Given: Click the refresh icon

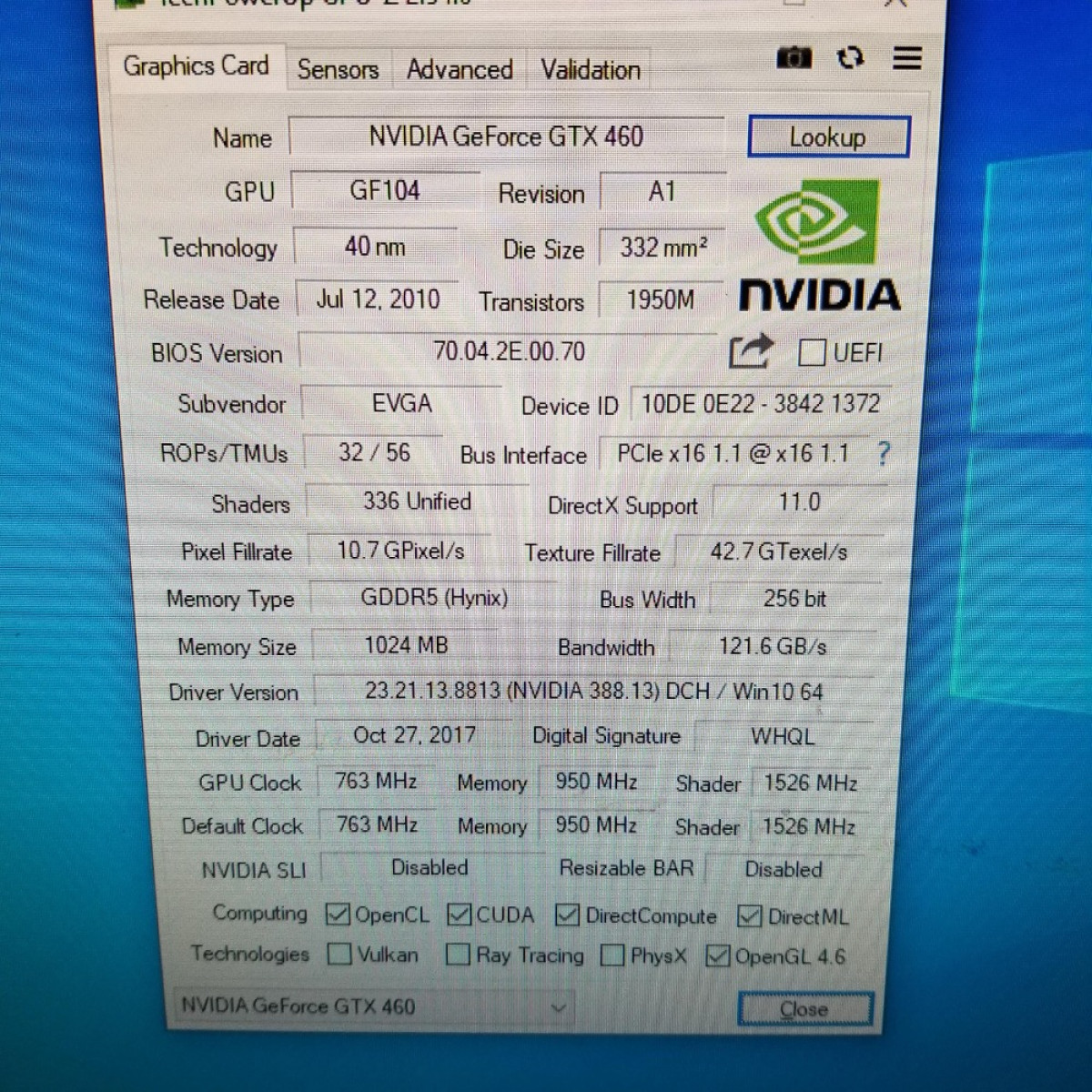Looking at the screenshot, I should pyautogui.click(x=850, y=58).
